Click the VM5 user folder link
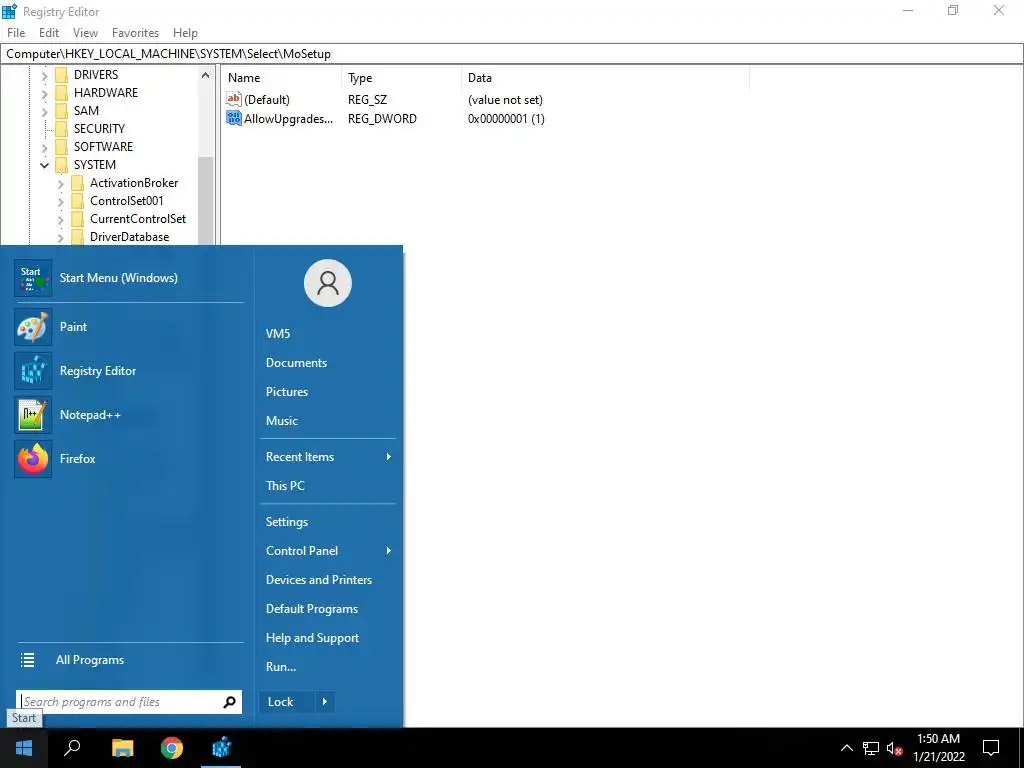 [x=278, y=334]
